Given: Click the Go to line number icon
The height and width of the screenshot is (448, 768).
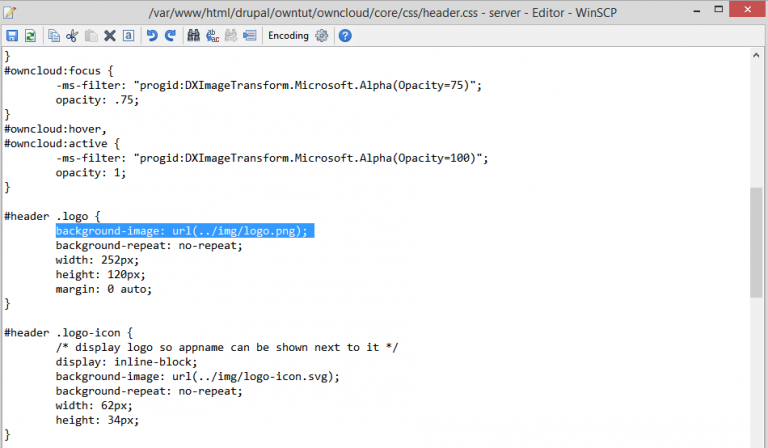Looking at the screenshot, I should 250,35.
